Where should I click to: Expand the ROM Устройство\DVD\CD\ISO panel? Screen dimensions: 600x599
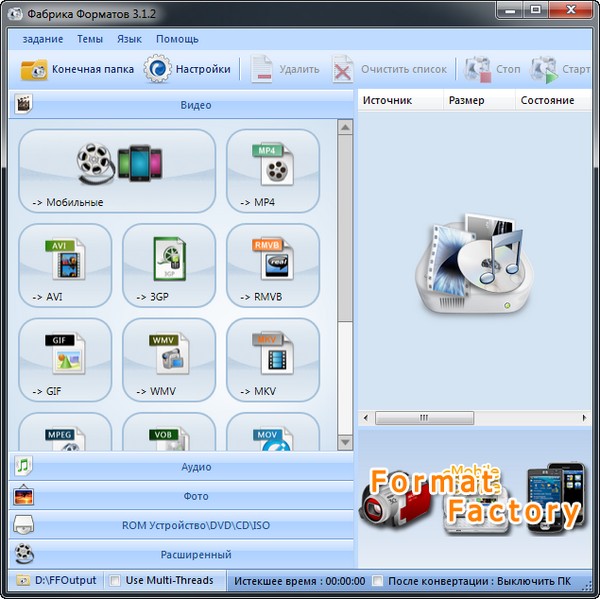click(181, 525)
